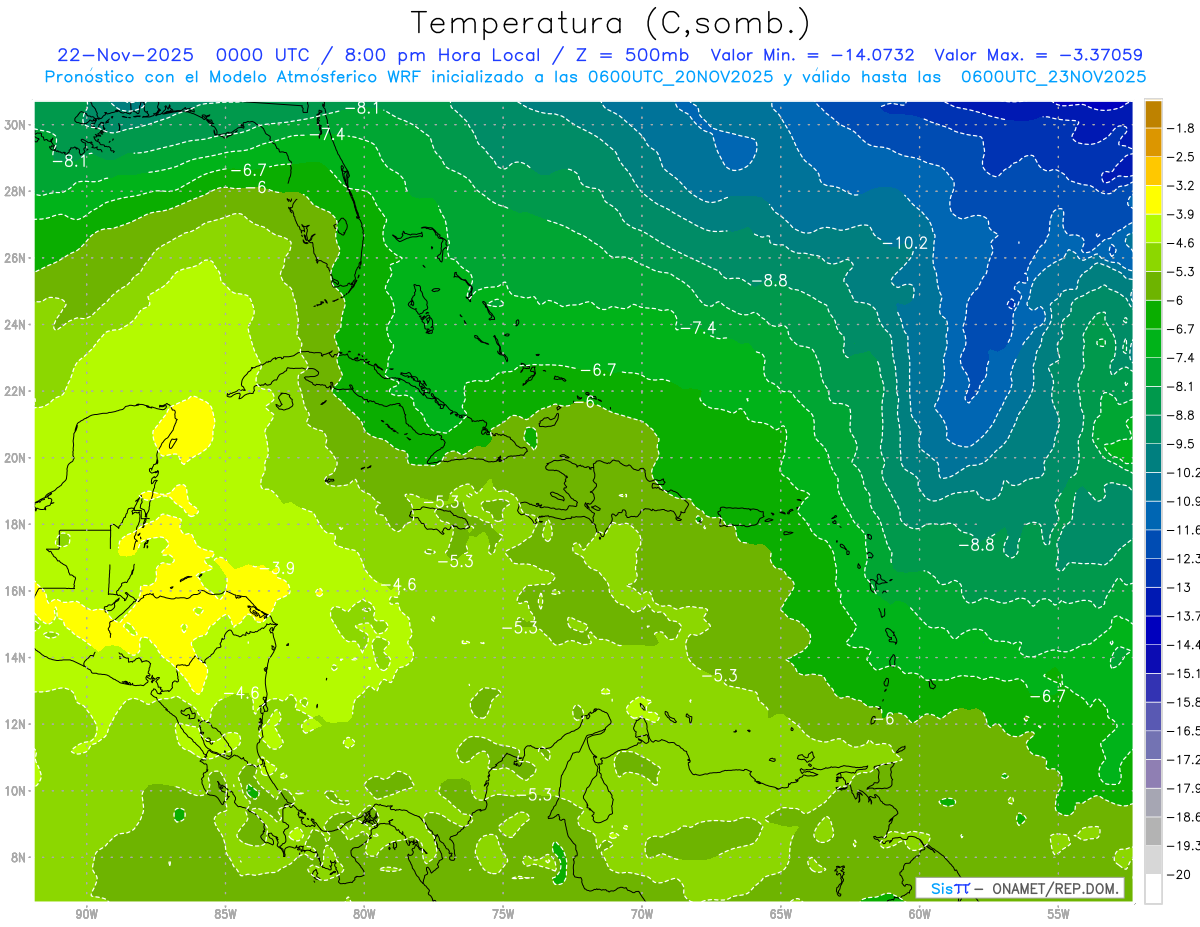1200x927 pixels.
Task: Pick the dark orange swatch atop the colorbar
Action: tap(1153, 113)
